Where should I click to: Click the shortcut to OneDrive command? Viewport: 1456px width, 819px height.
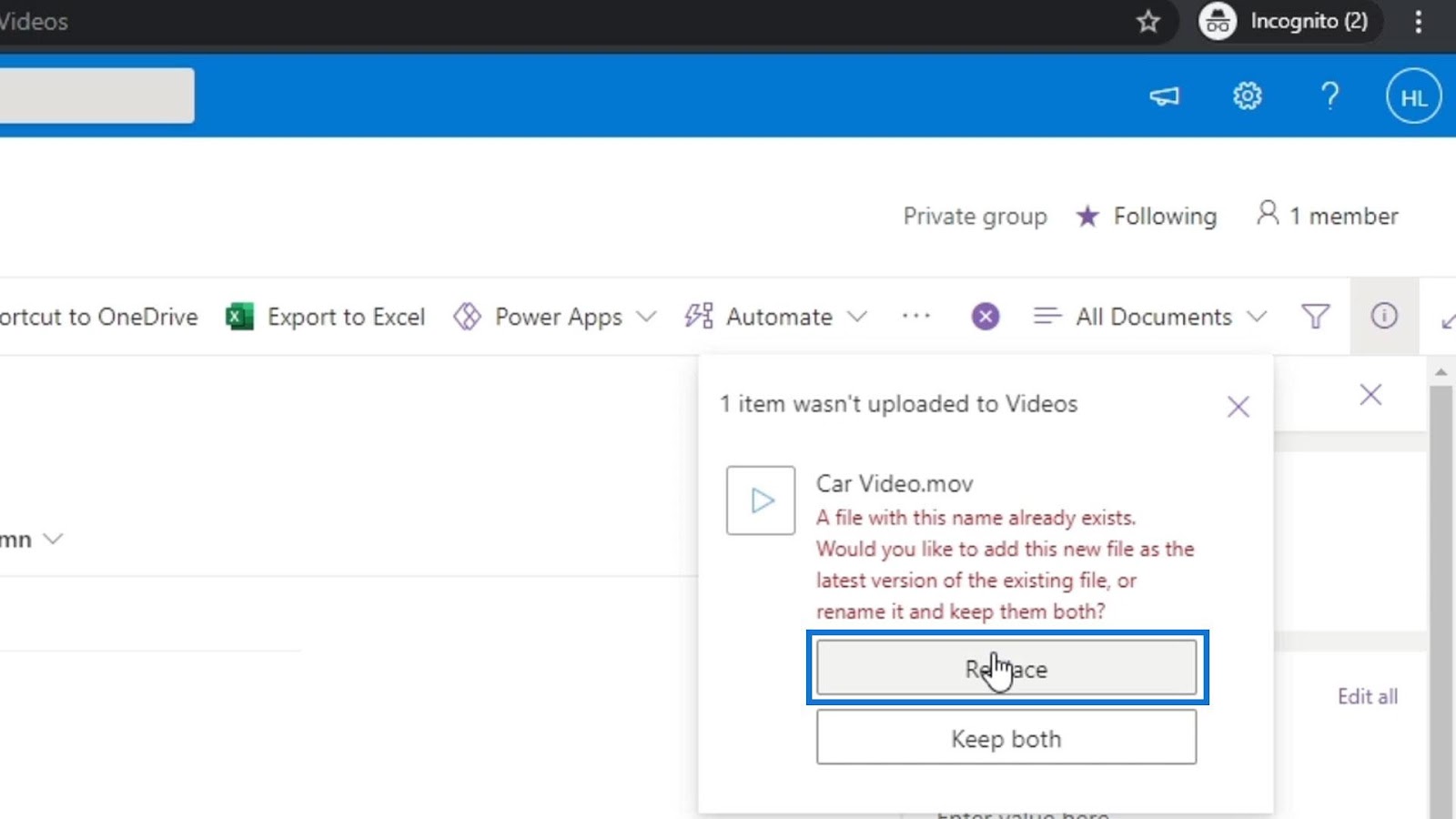pyautogui.click(x=99, y=317)
